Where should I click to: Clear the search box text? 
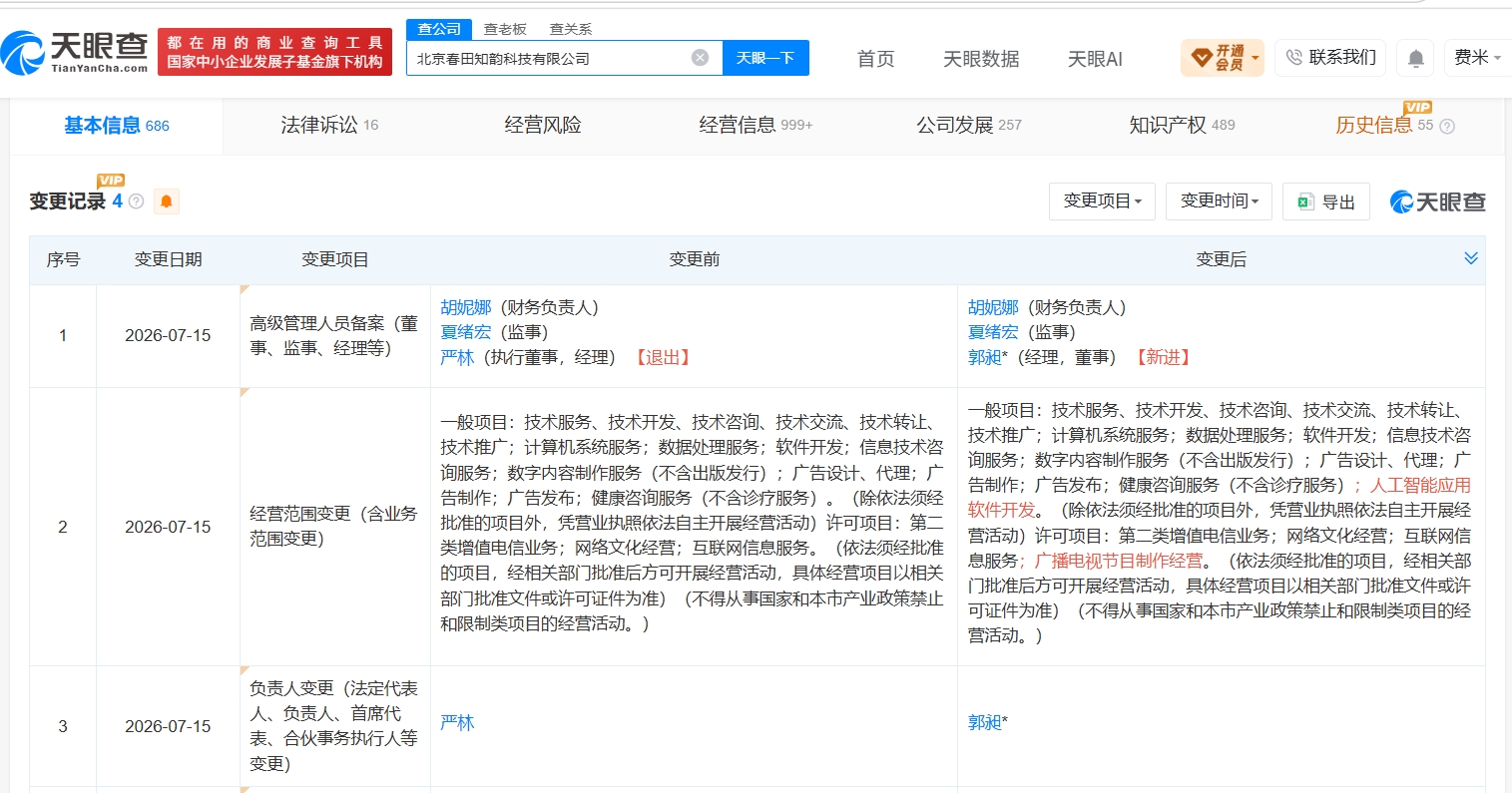click(701, 58)
